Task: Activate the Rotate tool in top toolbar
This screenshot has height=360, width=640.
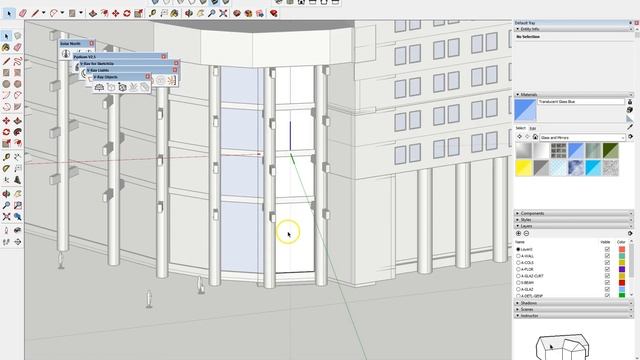Action: coord(127,13)
